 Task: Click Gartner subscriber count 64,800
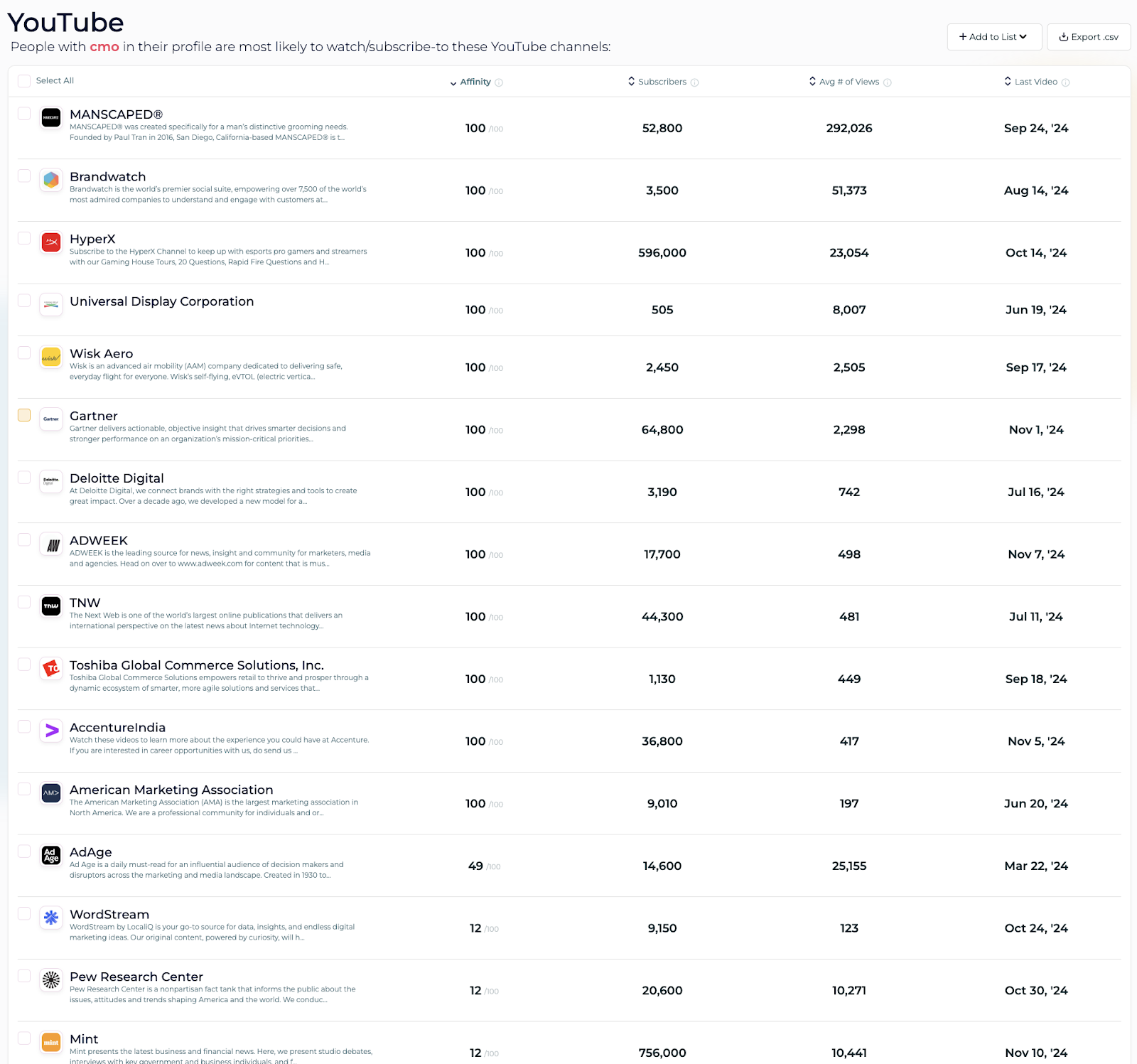(662, 430)
